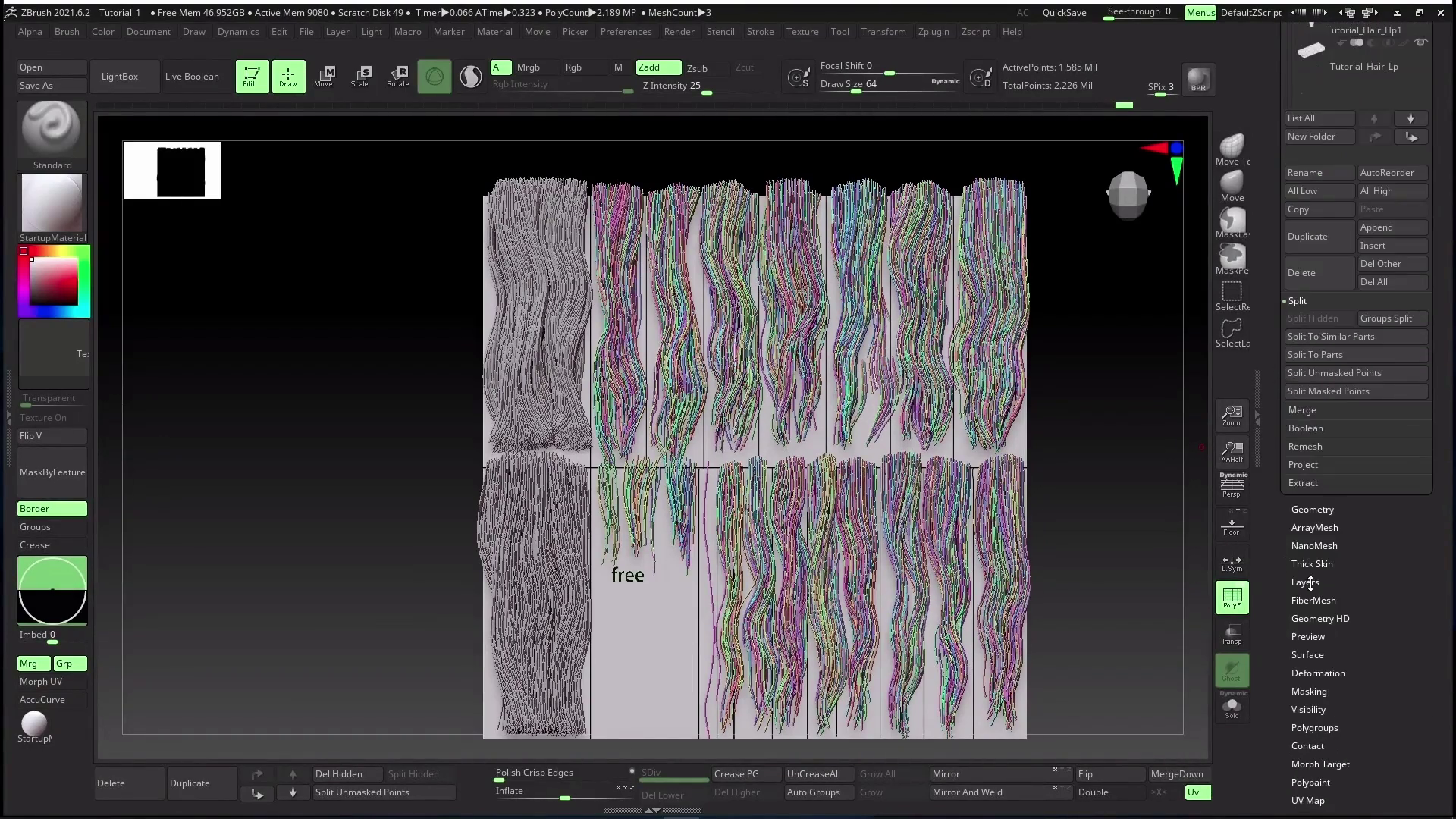Expand the FiberMesh subpalette
This screenshot has width=1456, height=819.
click(1313, 601)
